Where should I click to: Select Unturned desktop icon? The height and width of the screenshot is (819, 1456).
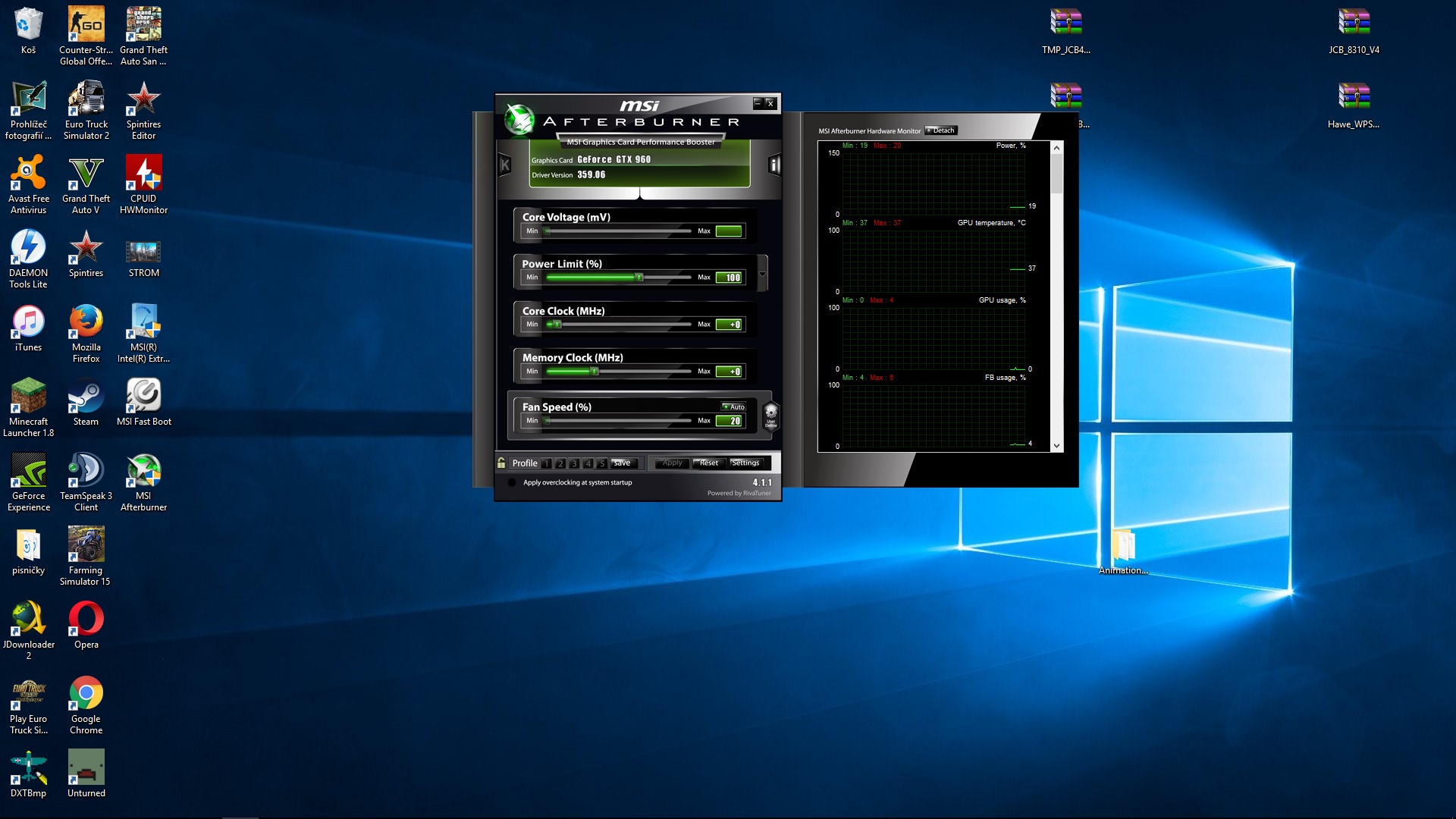click(x=86, y=773)
